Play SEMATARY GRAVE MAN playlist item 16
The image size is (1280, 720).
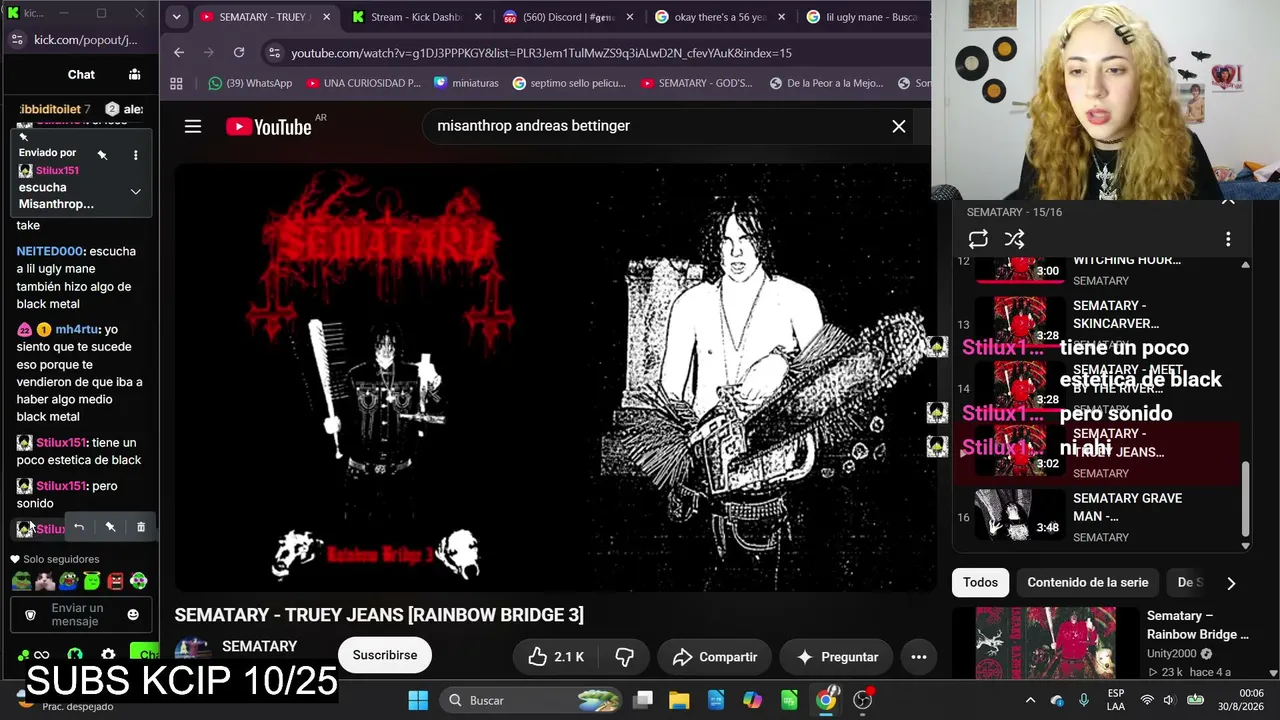[1097, 517]
